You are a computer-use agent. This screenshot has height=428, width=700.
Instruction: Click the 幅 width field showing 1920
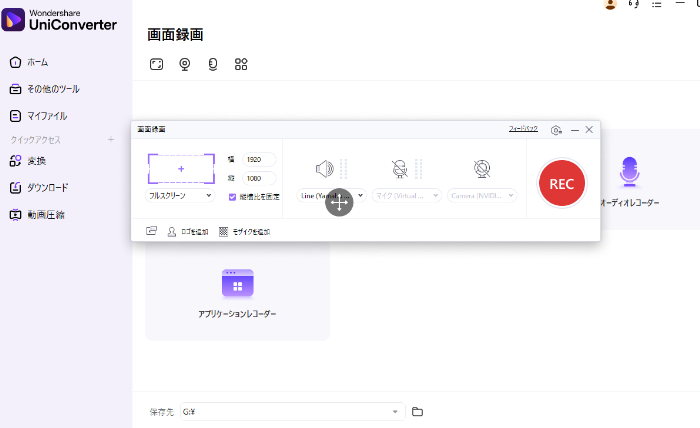[x=259, y=159]
